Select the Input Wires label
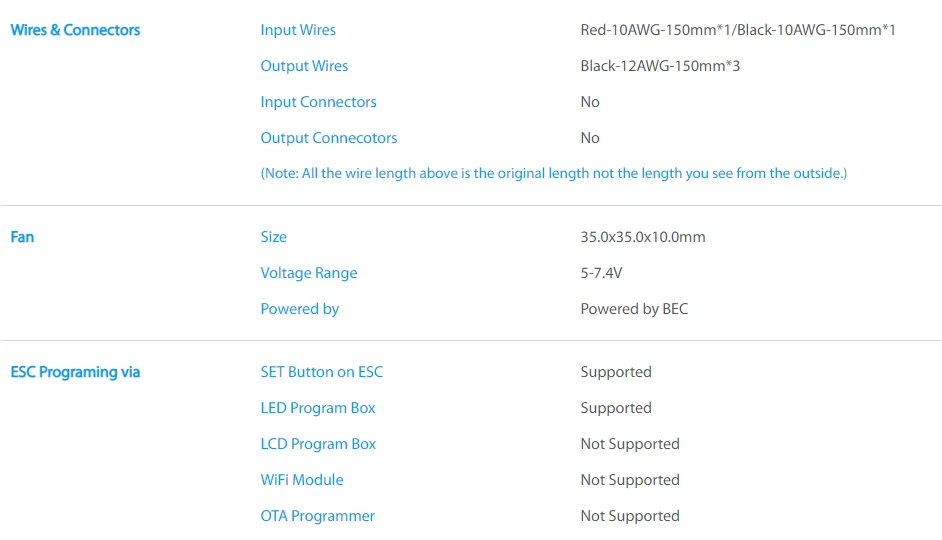The image size is (942, 540). coord(298,30)
